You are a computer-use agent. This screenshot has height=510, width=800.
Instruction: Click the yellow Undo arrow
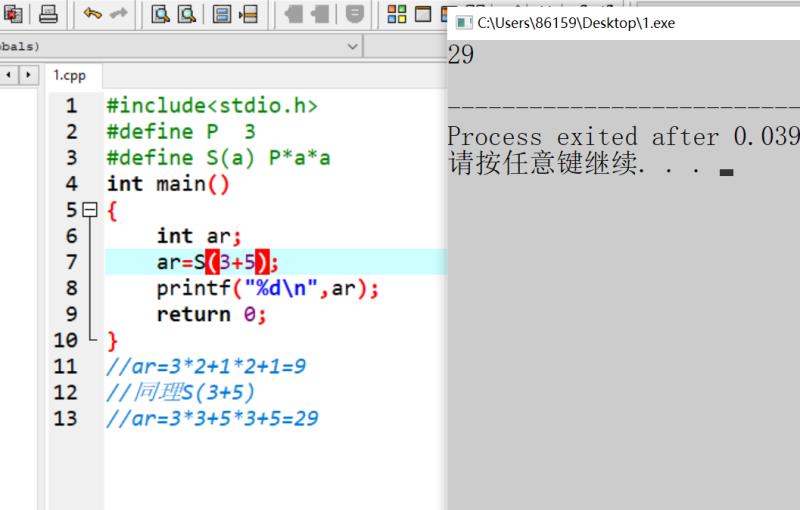(92, 14)
